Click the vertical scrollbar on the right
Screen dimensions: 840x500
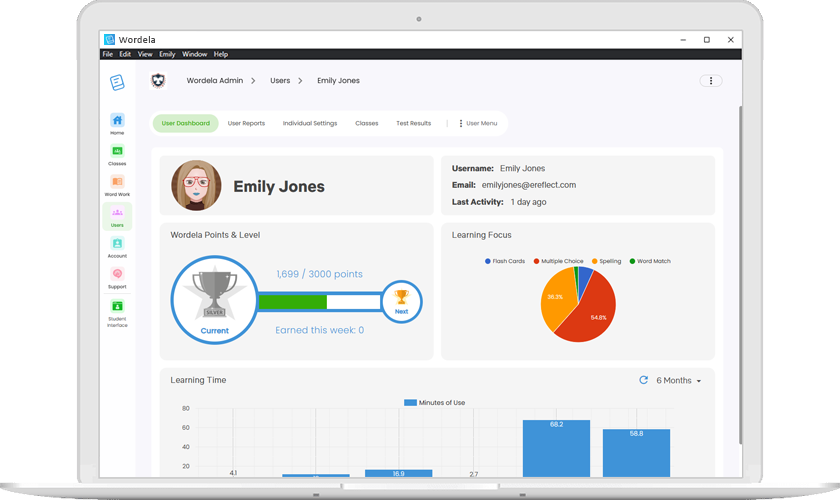[740, 274]
